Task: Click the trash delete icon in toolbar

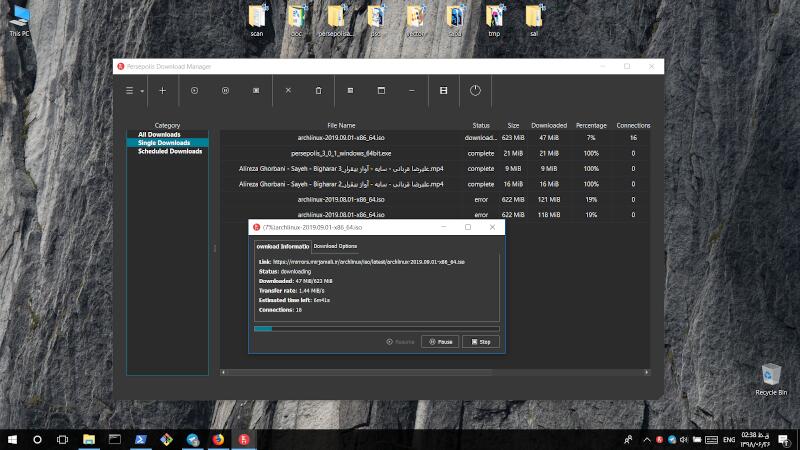Action: 318,90
